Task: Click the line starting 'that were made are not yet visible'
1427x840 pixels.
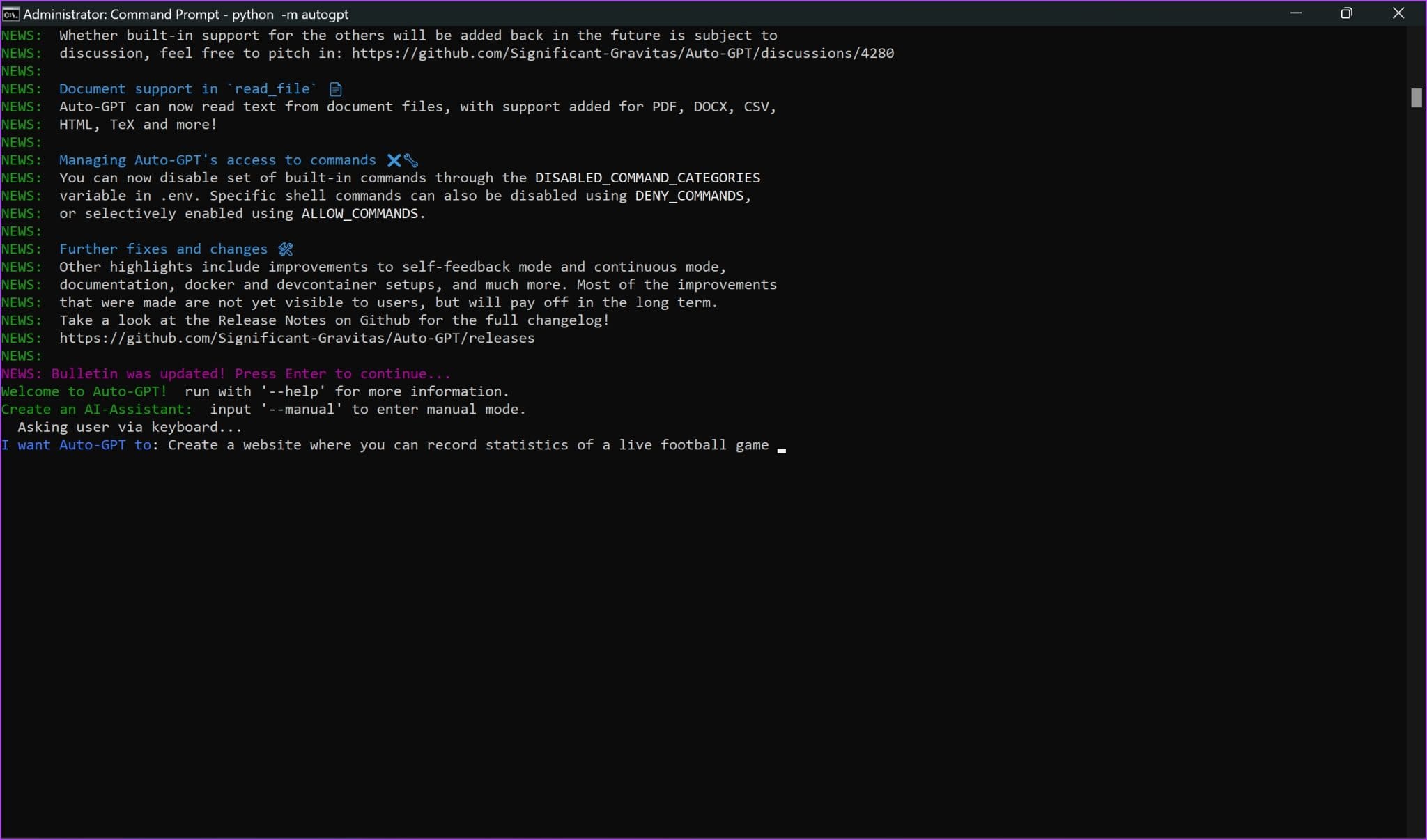Action: (388, 302)
